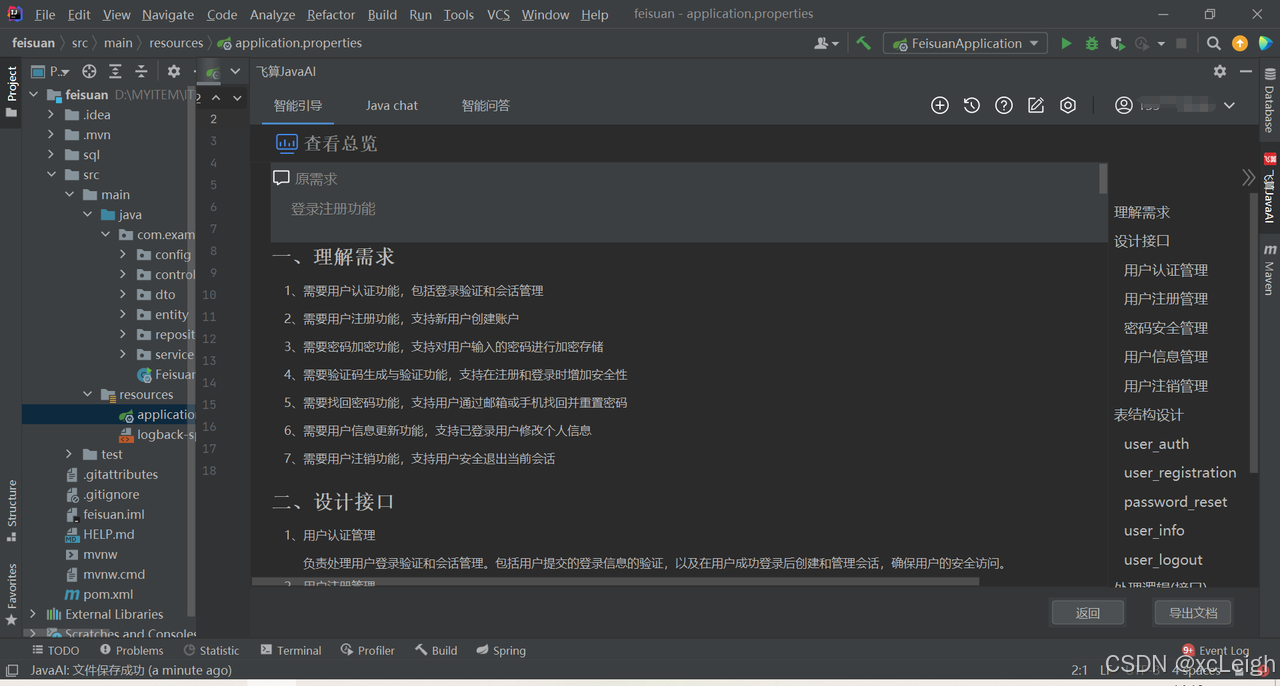1280x686 pixels.
Task: Click the new conversation plus icon in JavaAI panel
Action: point(939,105)
